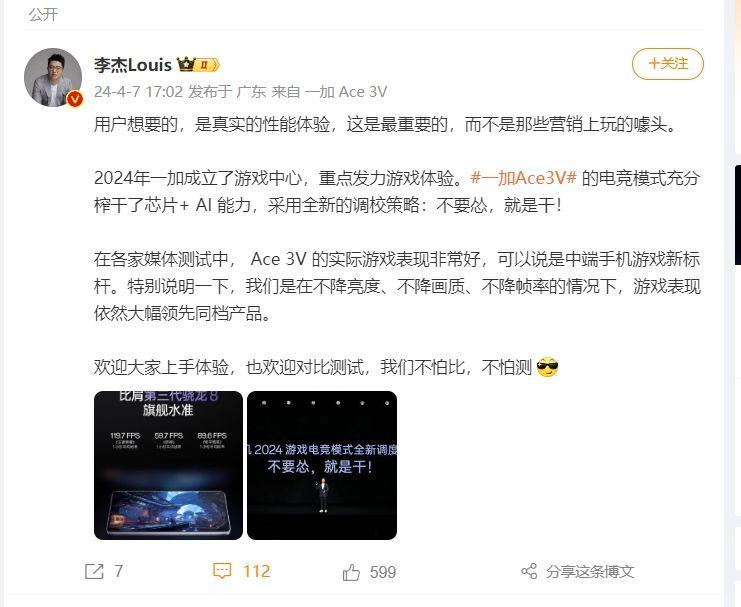The width and height of the screenshot is (741, 607).
Task: Open comments via the speech bubble icon
Action: point(222,571)
